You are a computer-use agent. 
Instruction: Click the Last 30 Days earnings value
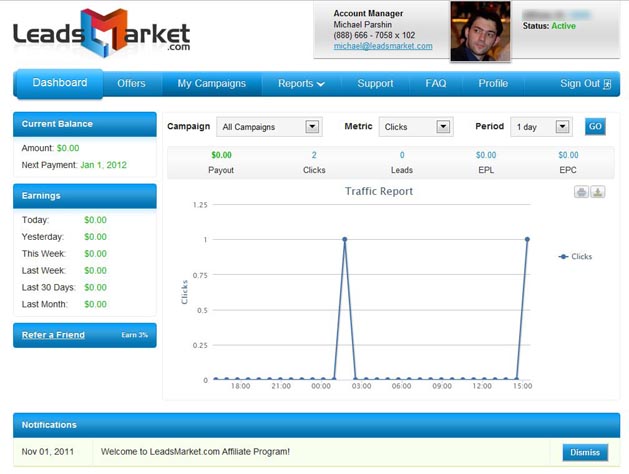[95, 287]
